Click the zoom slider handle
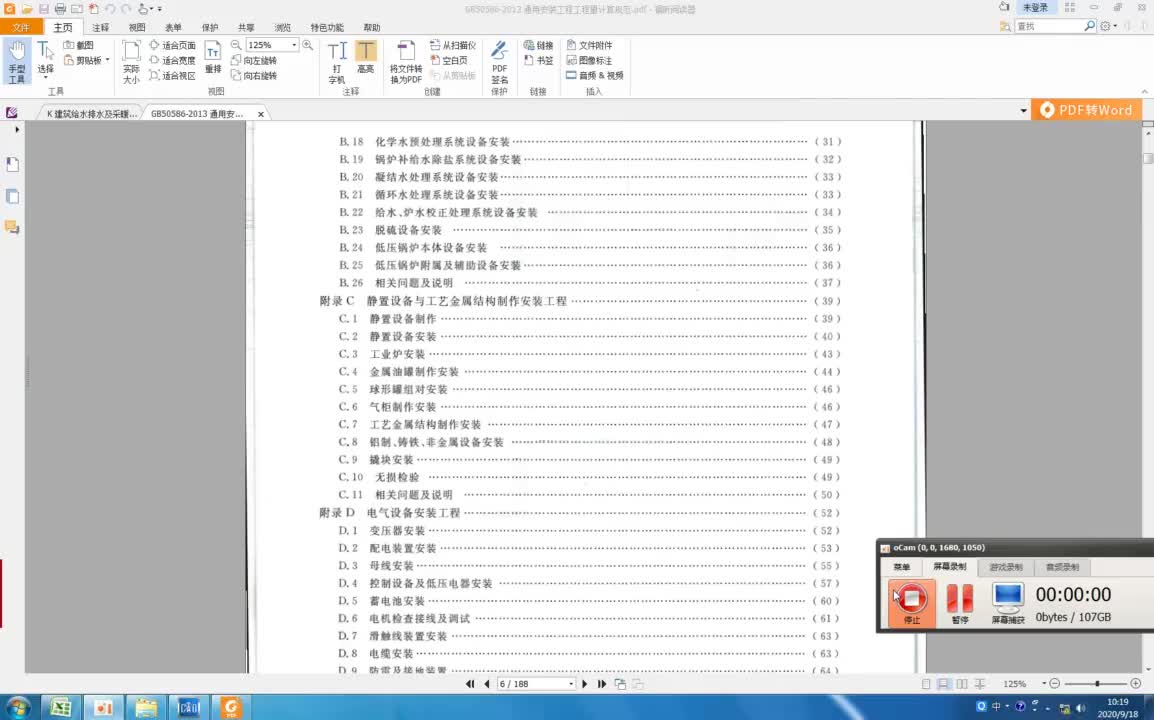The image size is (1154, 720). coord(1097,684)
